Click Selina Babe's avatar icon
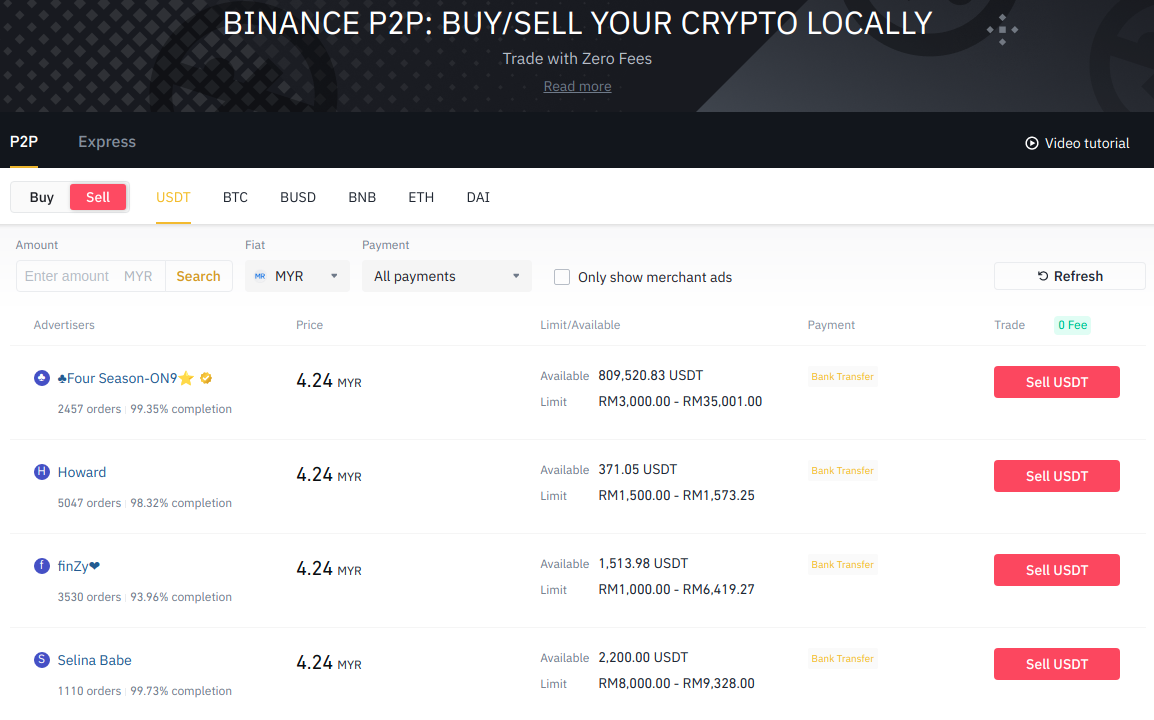The width and height of the screenshot is (1154, 720). [42, 660]
